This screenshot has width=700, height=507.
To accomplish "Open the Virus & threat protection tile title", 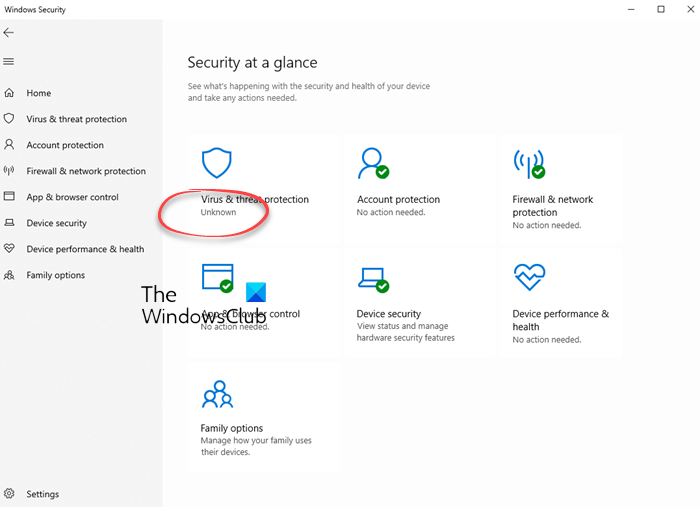I will tap(255, 199).
